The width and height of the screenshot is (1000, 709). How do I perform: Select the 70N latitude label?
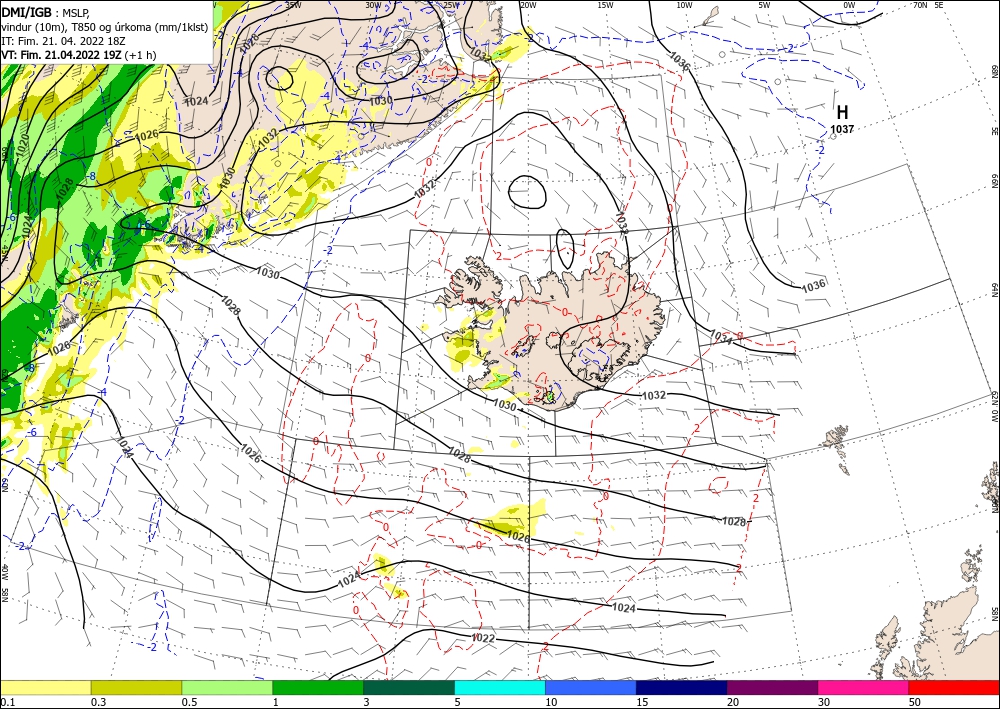920,5
